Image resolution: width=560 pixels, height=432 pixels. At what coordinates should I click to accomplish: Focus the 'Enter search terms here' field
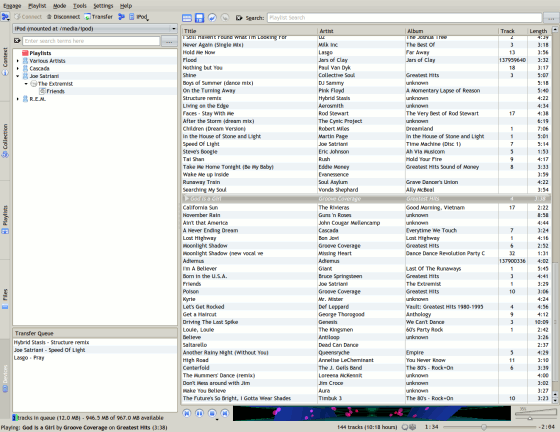[91, 41]
